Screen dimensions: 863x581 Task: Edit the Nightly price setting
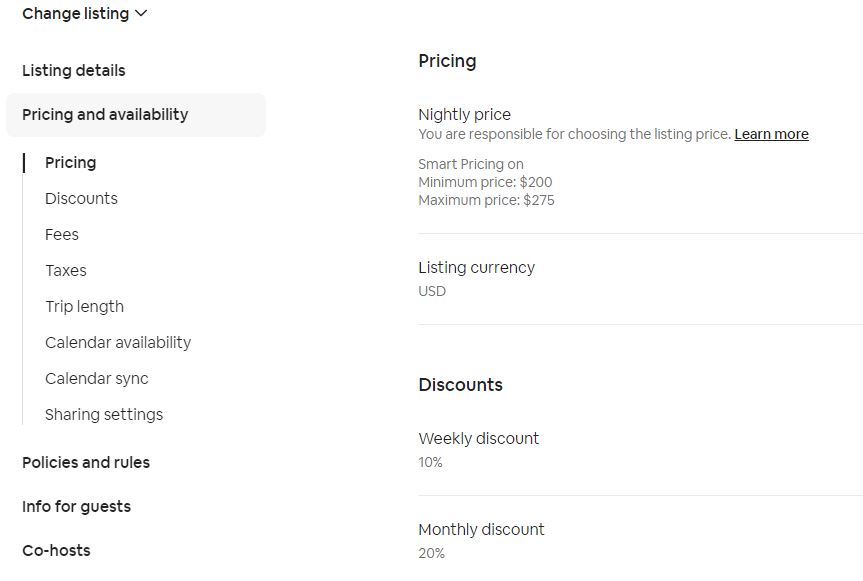point(464,115)
